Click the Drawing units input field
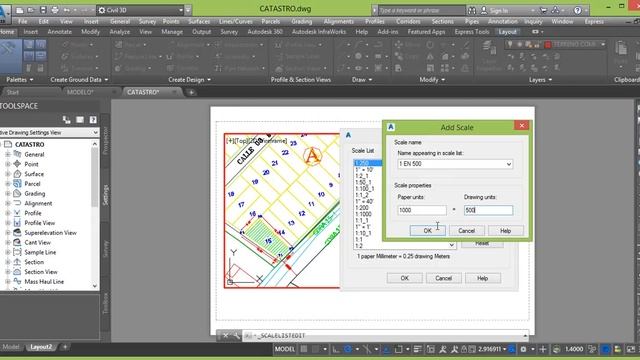Screen dimensions: 640x360 tap(488, 210)
